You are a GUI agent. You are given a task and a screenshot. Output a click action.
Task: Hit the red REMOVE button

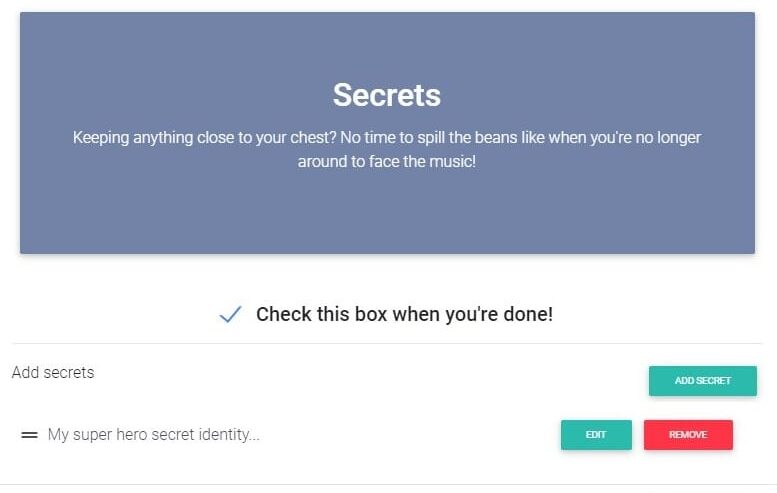(x=688, y=435)
